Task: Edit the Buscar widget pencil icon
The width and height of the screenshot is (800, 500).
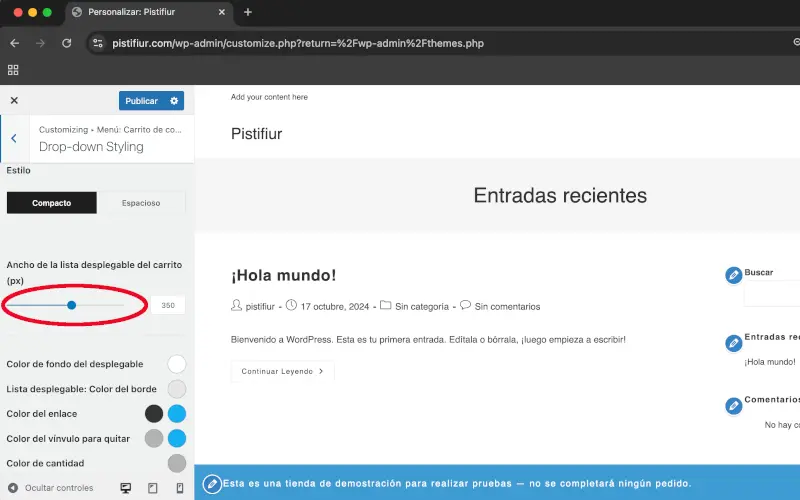Action: (x=733, y=276)
